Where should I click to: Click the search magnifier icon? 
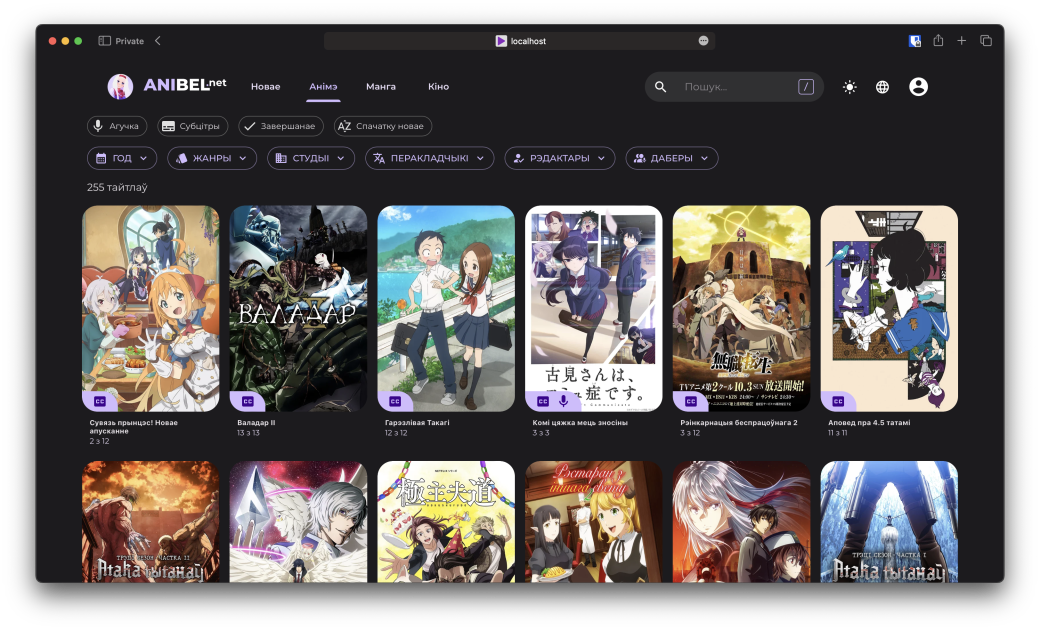click(660, 87)
